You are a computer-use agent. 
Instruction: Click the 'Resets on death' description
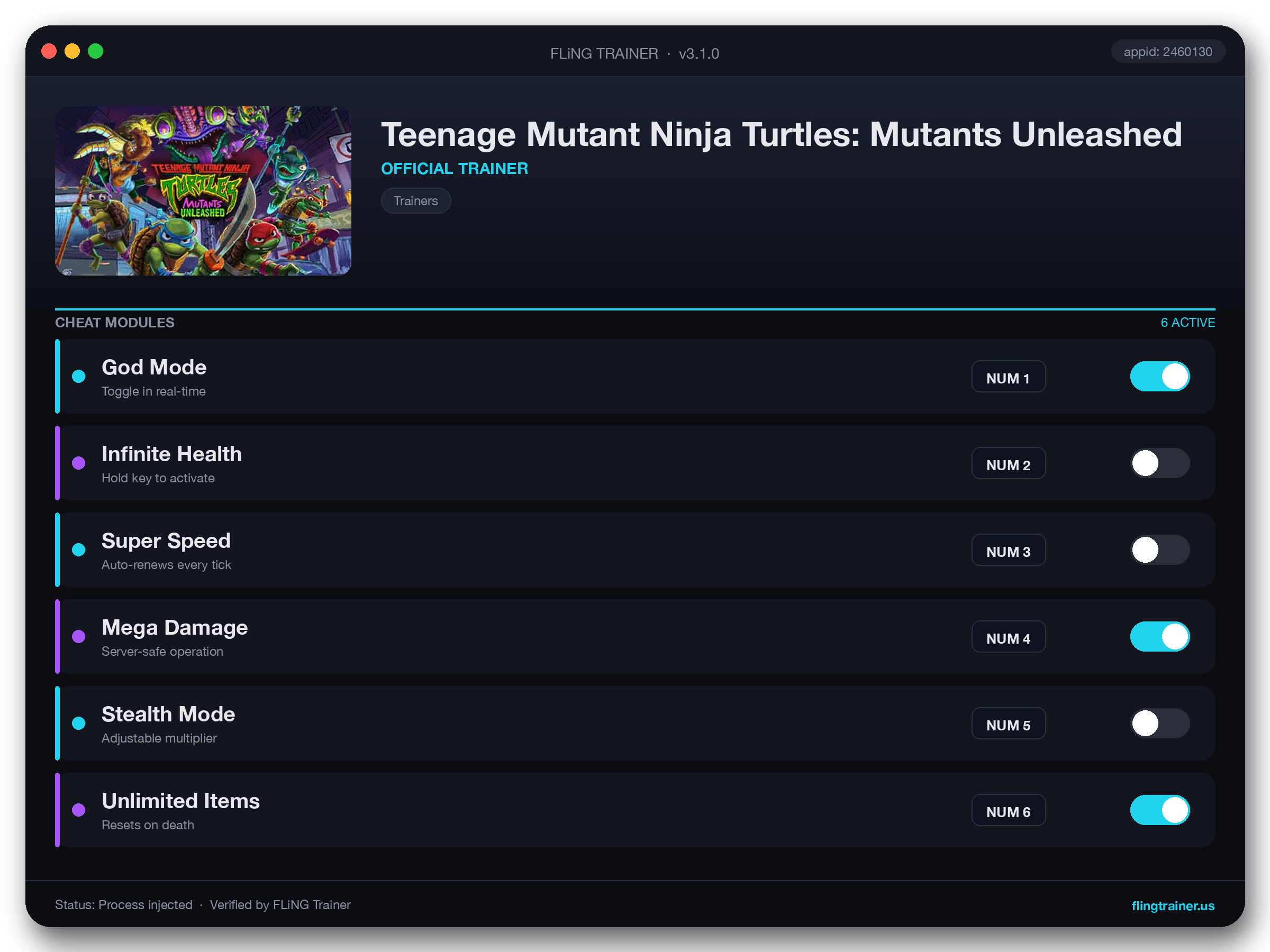pos(148,825)
